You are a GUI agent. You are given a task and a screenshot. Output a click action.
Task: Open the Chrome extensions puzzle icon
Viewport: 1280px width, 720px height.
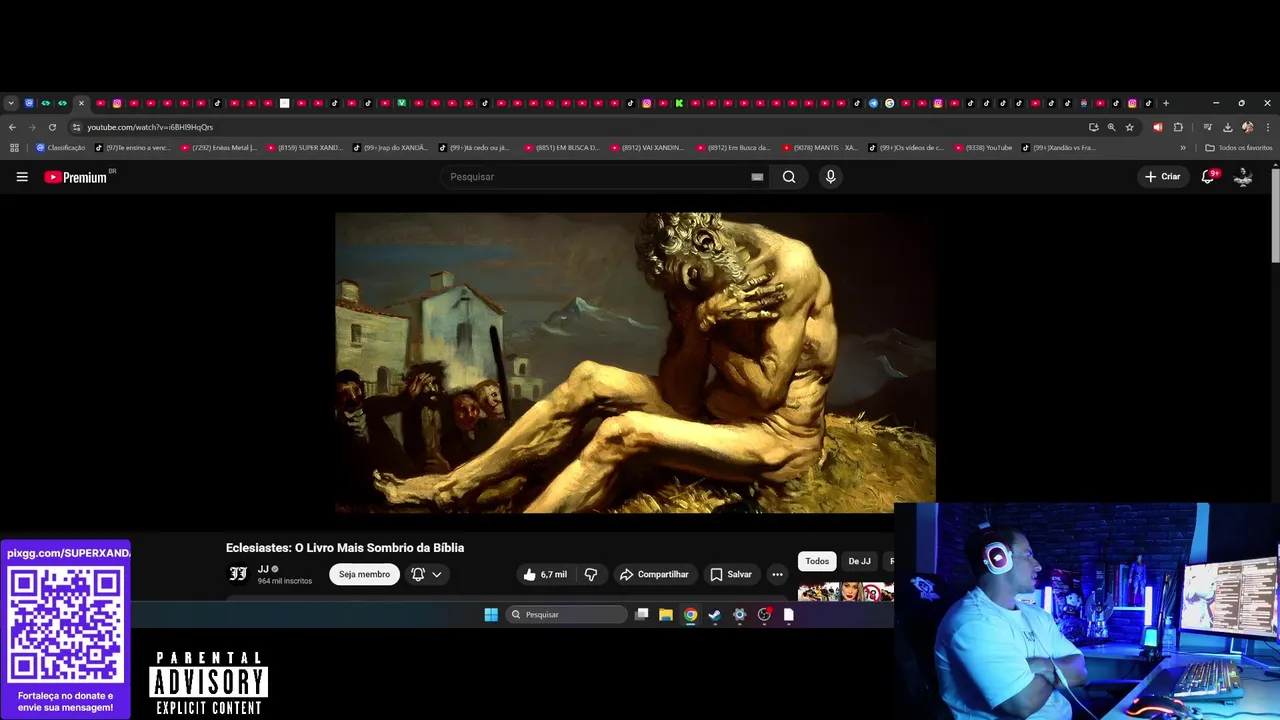click(1178, 127)
